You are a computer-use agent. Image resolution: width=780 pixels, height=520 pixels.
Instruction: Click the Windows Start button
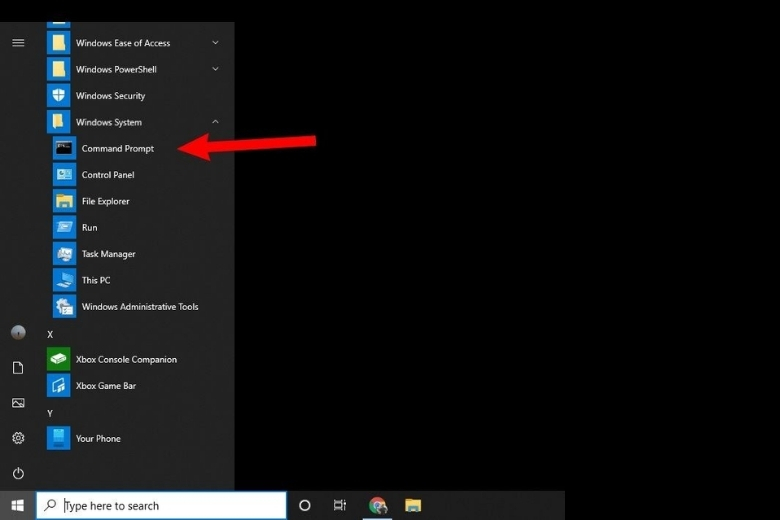(17, 506)
